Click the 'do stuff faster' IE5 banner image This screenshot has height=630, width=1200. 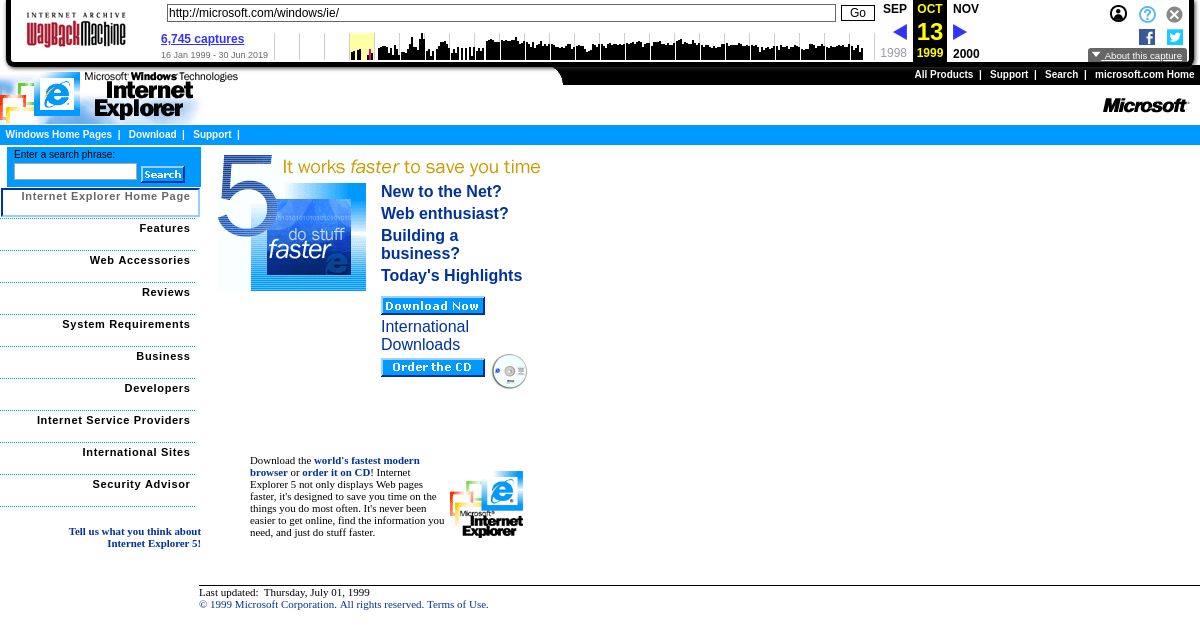pyautogui.click(x=293, y=224)
